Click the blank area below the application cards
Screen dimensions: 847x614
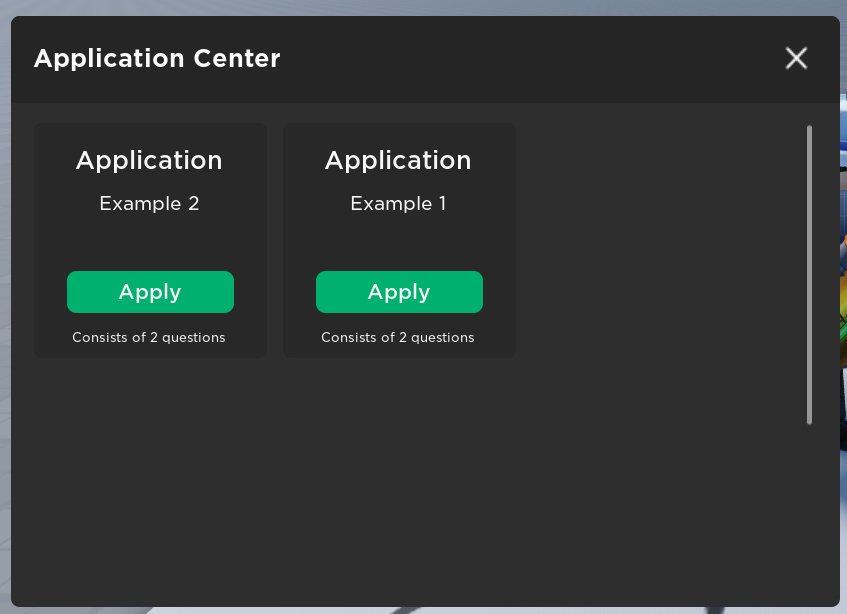tap(400, 480)
